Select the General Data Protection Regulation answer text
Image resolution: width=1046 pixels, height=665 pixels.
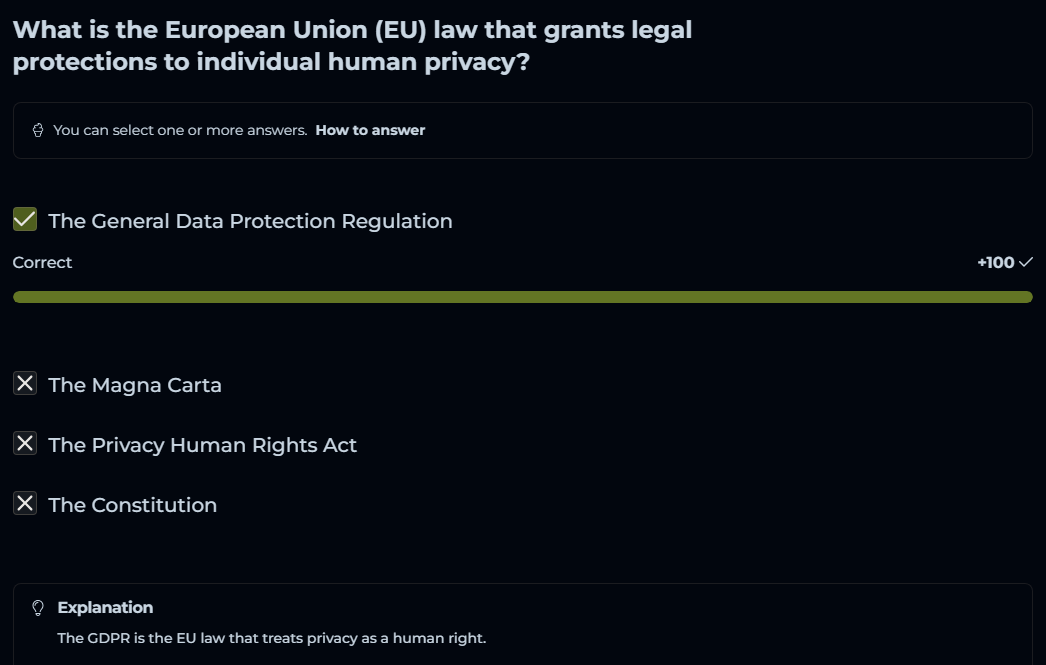(250, 221)
